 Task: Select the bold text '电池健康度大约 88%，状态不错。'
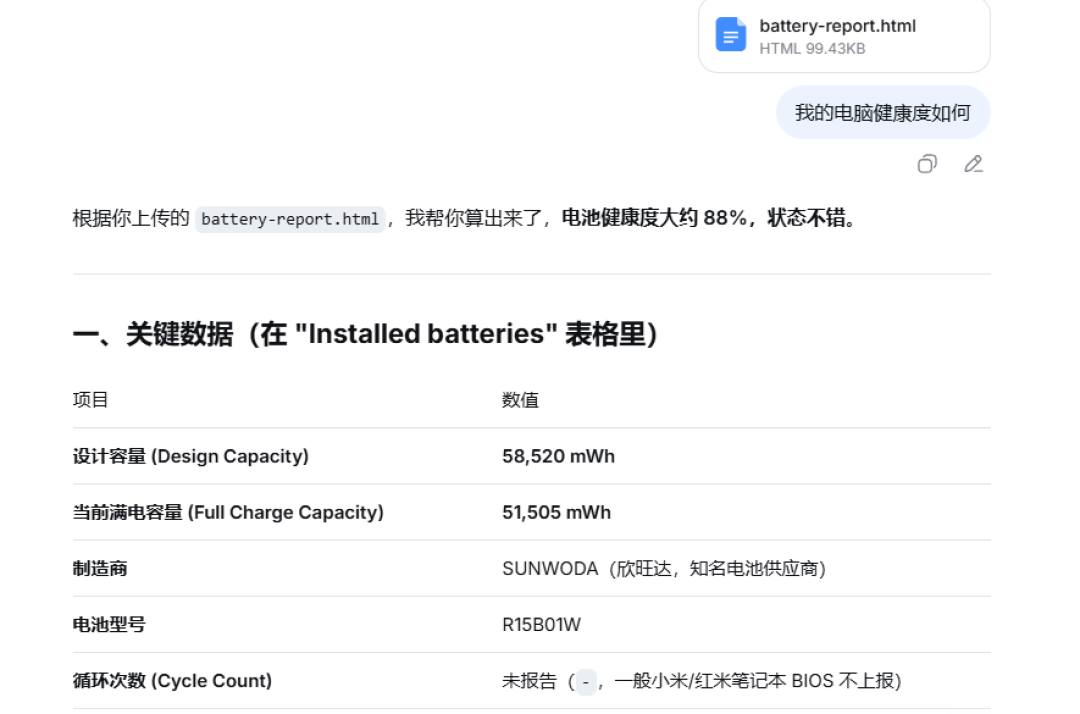(709, 218)
